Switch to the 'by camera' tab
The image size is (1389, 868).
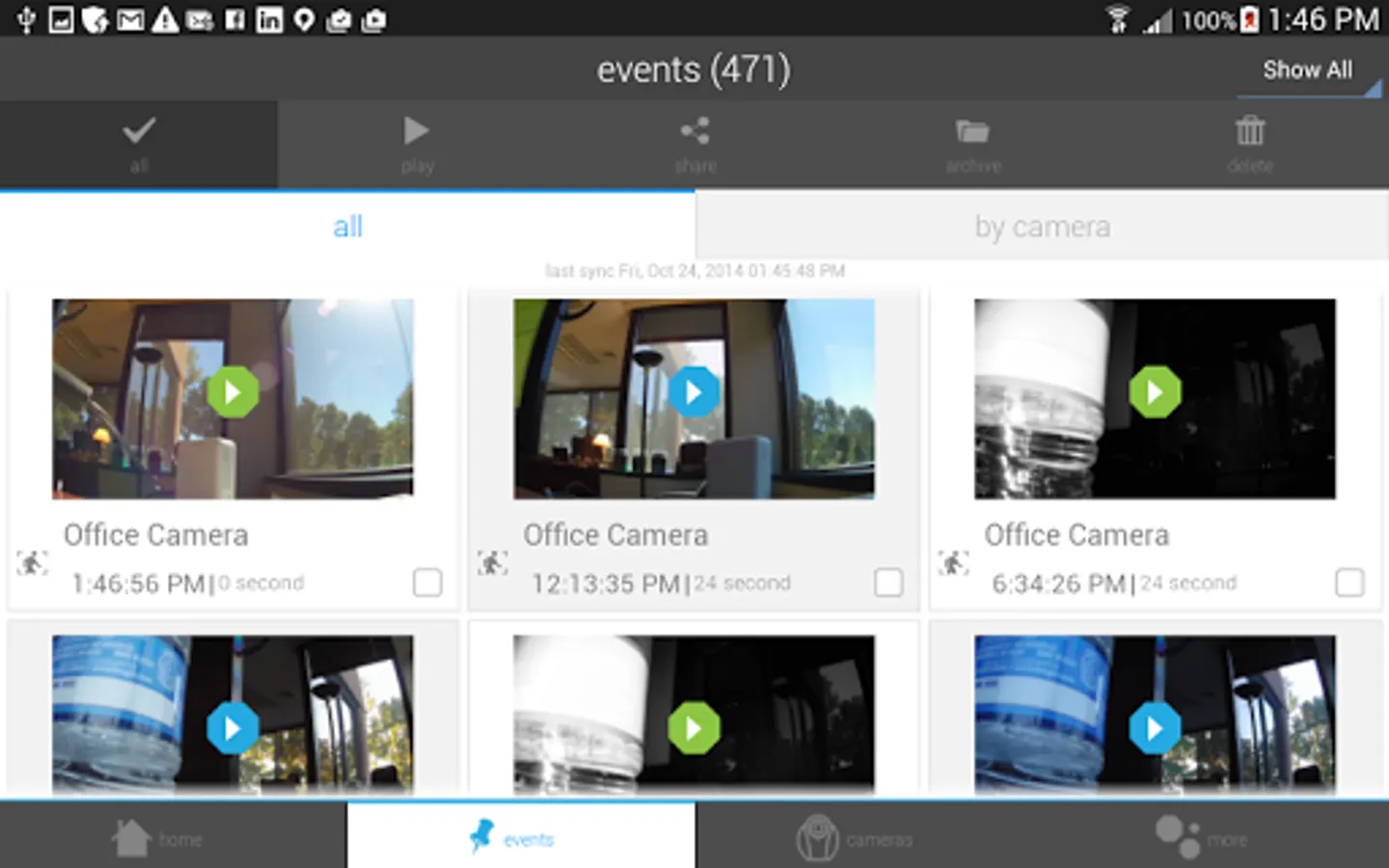tap(1042, 226)
